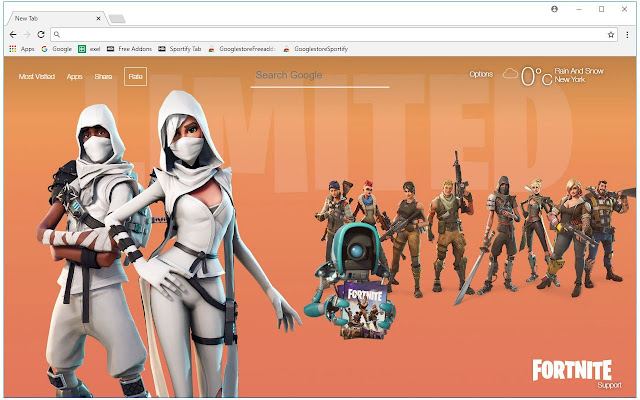640x400 pixels.
Task: Go back with the browser back arrow
Action: click(13, 35)
